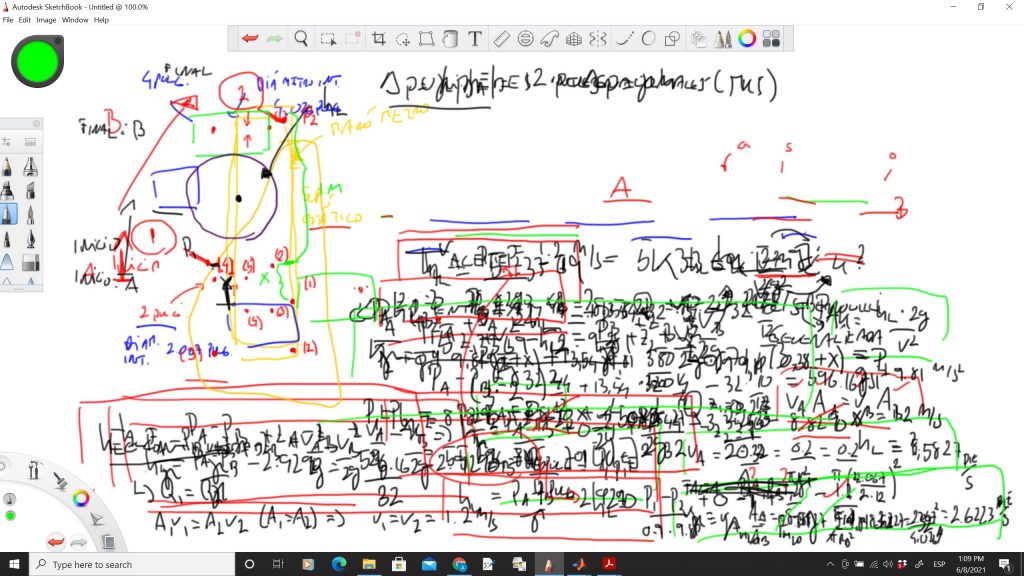Enable the Ruler guide tool
The width and height of the screenshot is (1024, 576).
(501, 39)
